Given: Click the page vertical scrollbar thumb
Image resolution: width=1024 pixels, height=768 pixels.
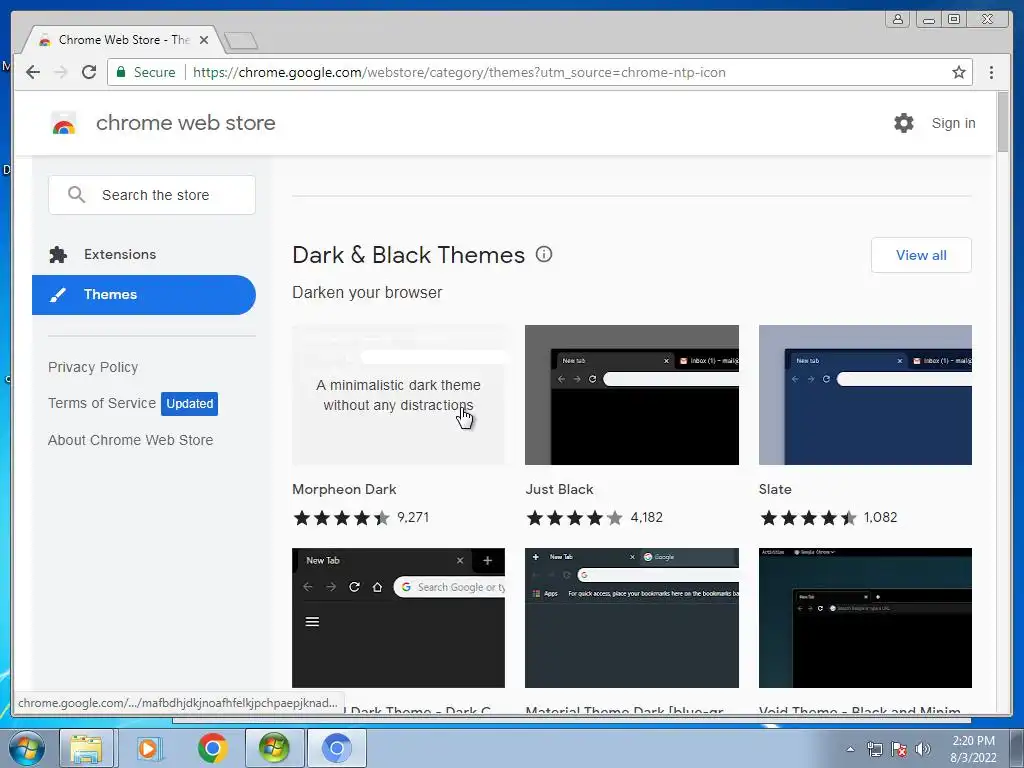Looking at the screenshot, I should click(1003, 122).
